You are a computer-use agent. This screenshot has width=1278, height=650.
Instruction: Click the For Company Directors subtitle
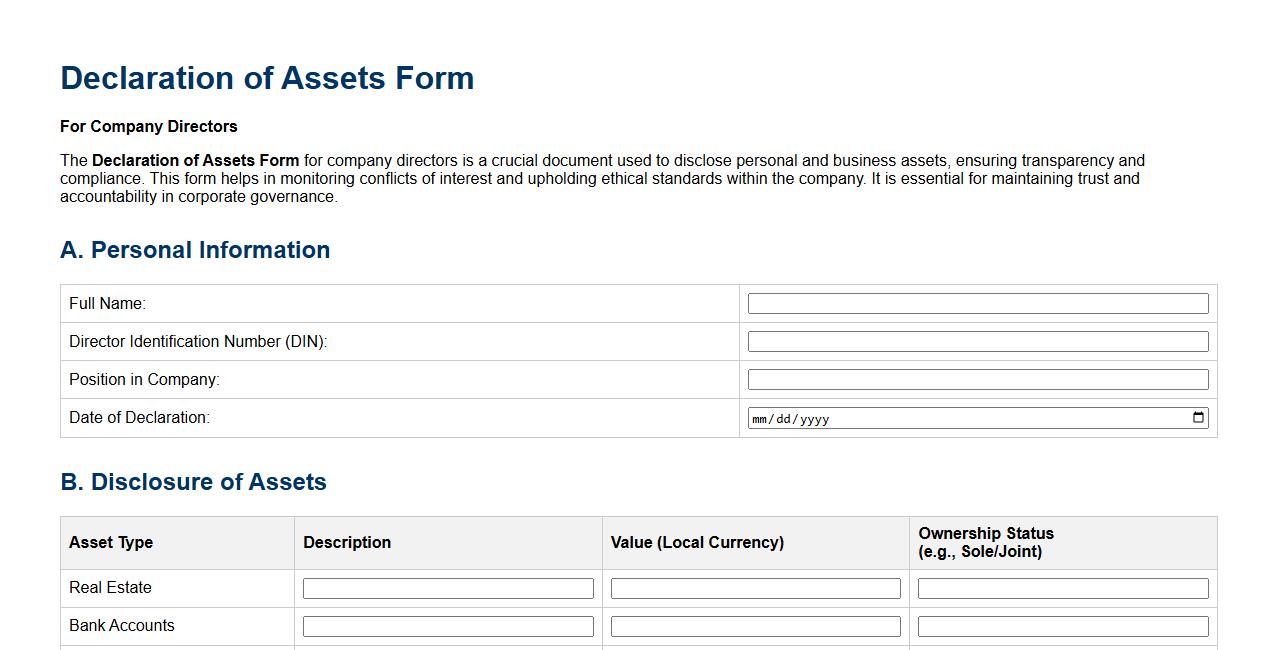click(148, 126)
